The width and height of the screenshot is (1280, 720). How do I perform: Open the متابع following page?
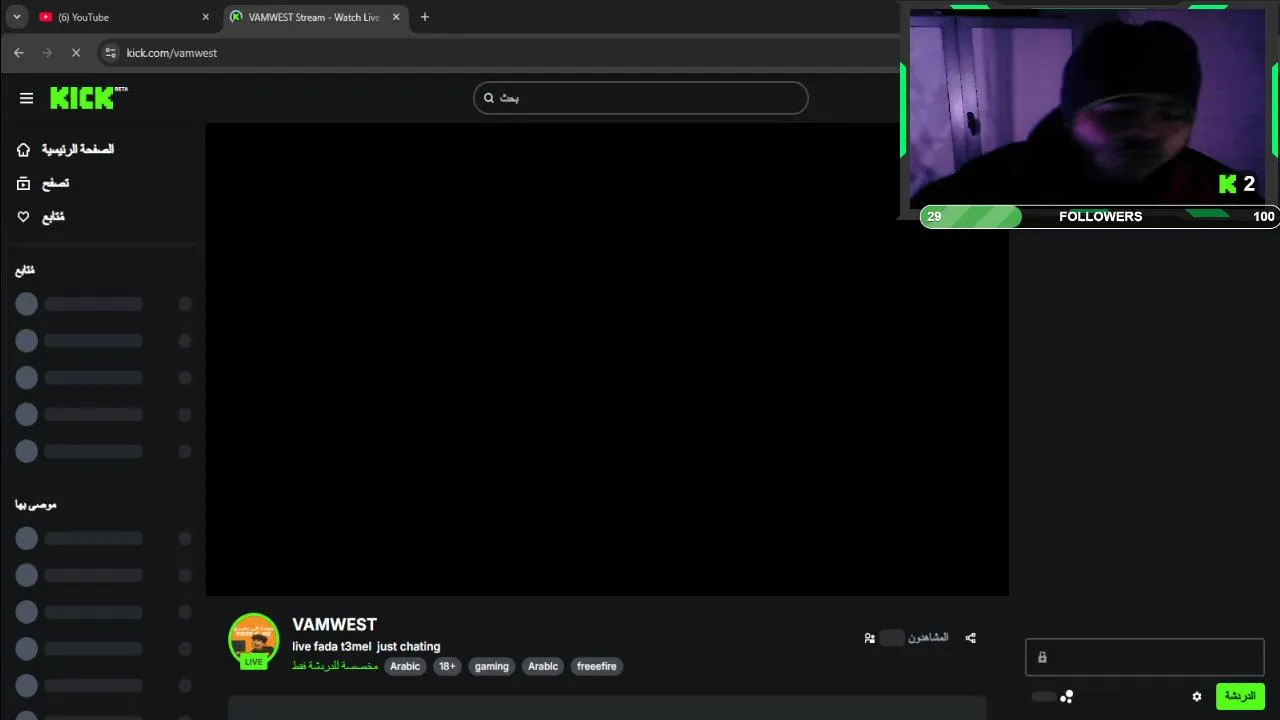coord(53,217)
